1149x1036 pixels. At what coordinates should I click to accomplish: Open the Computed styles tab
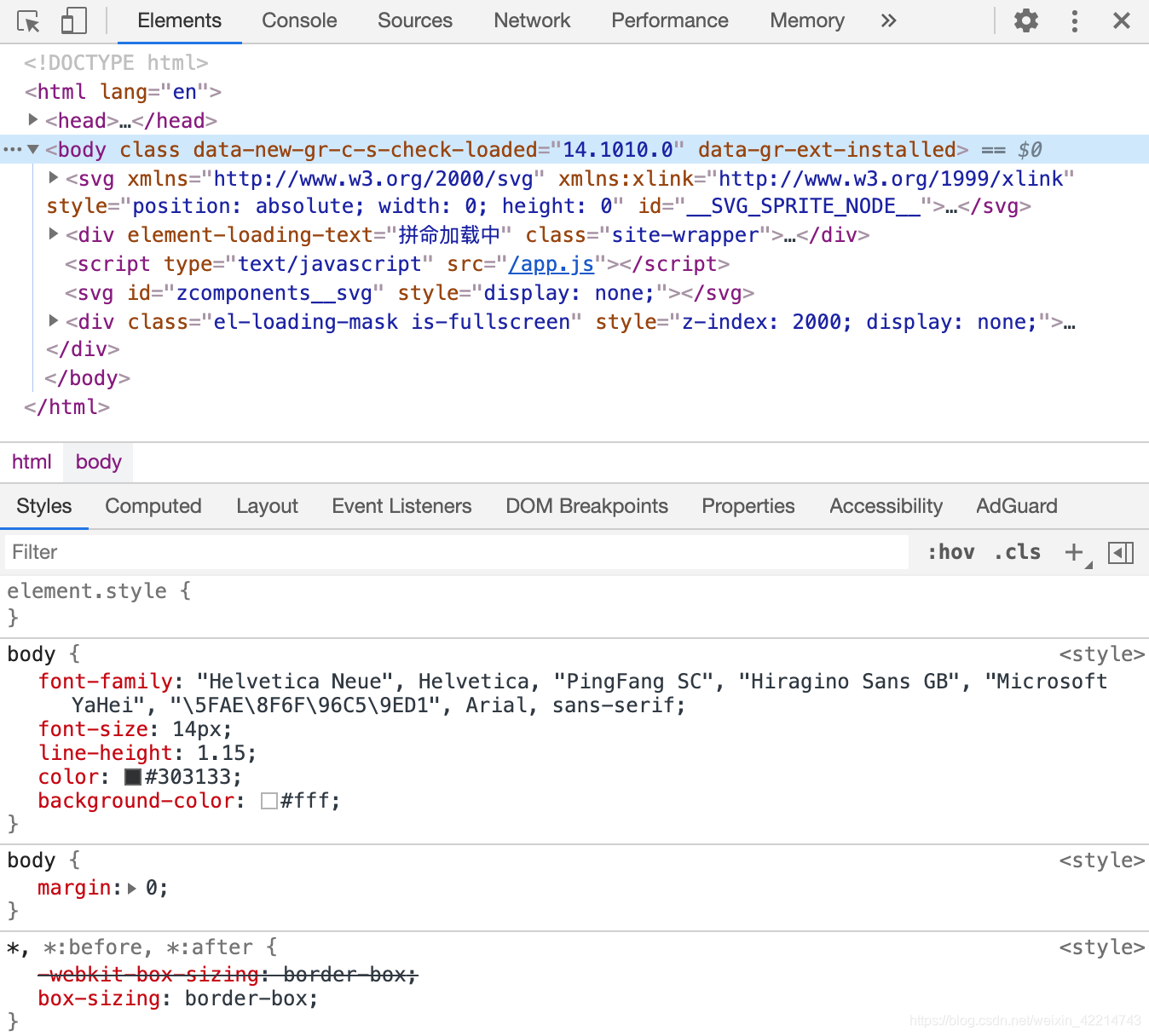(x=153, y=506)
